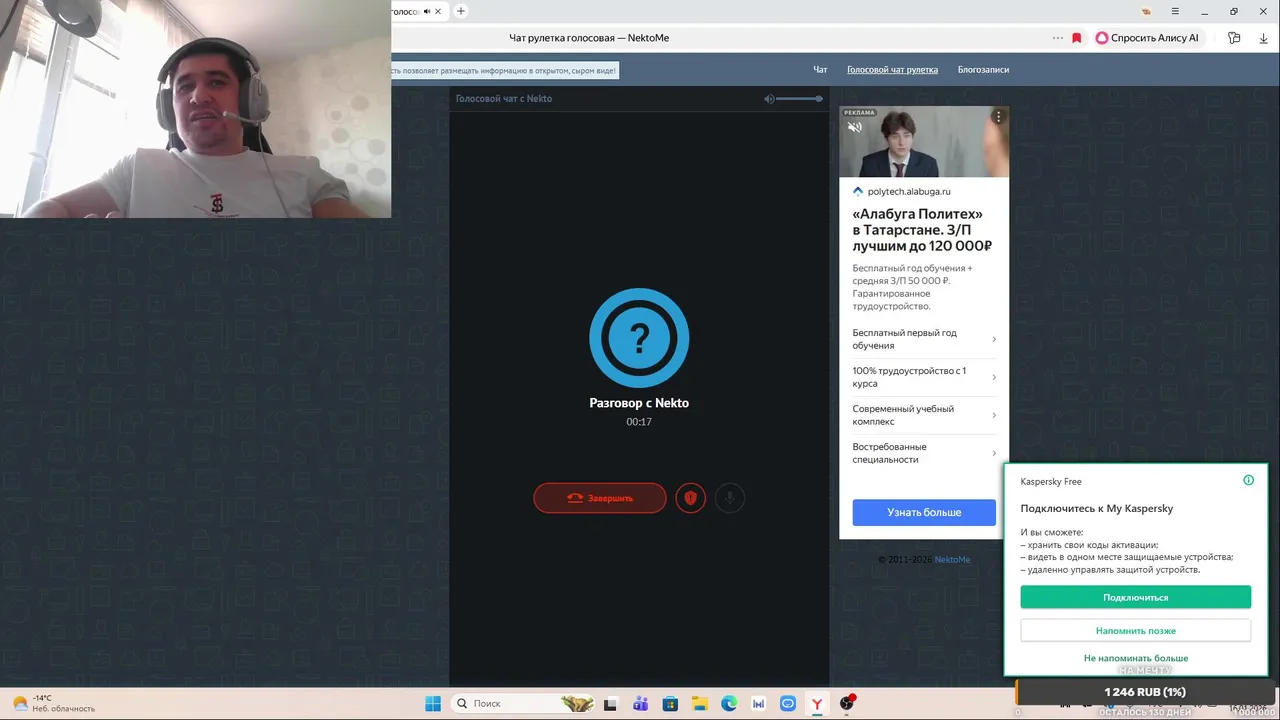Screen dimensions: 1280x720
Task: Open the Чат navigation link
Action: pyautogui.click(x=820, y=70)
